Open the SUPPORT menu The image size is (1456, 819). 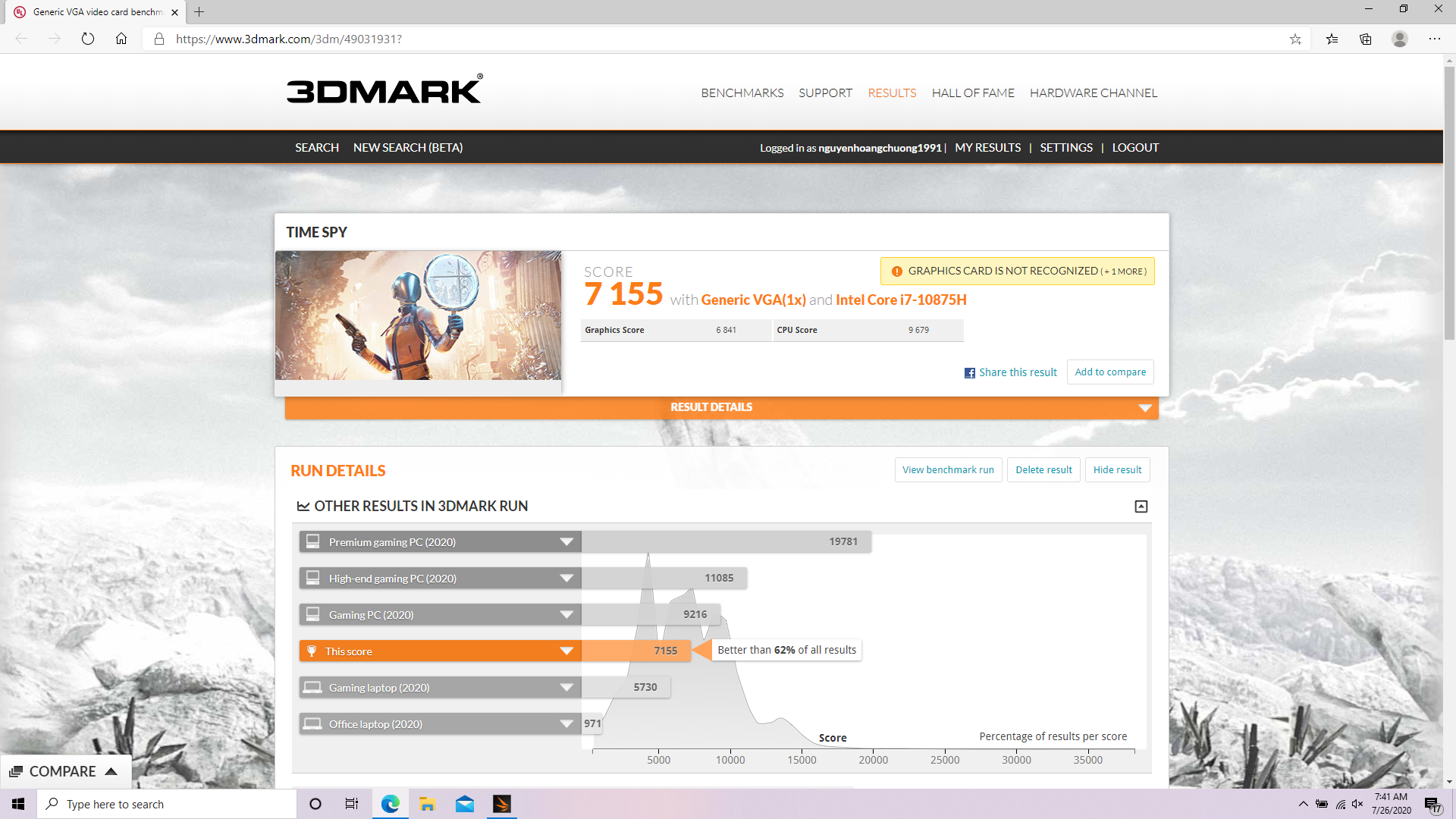(825, 93)
